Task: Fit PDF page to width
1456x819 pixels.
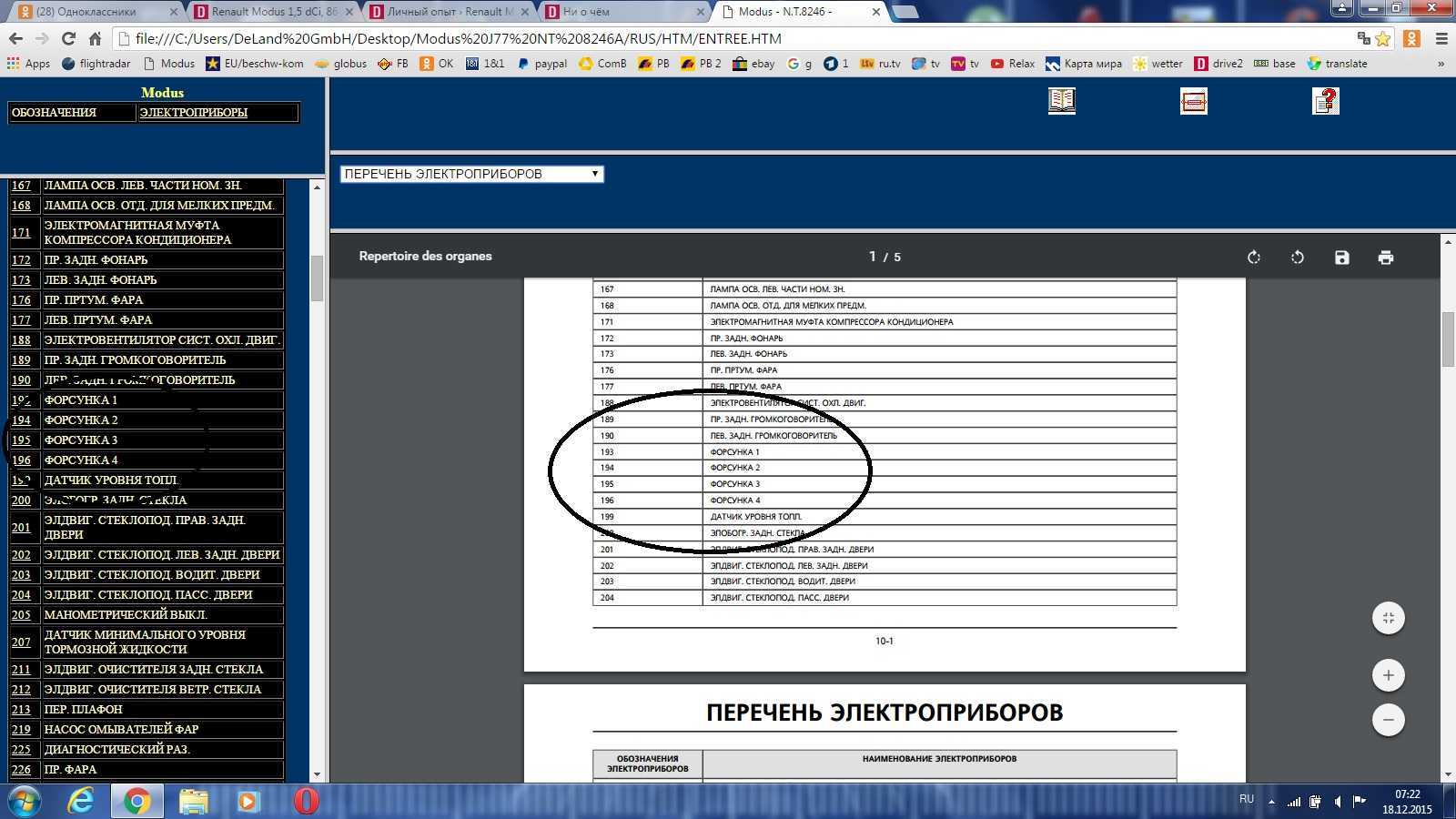Action: pyautogui.click(x=1389, y=618)
